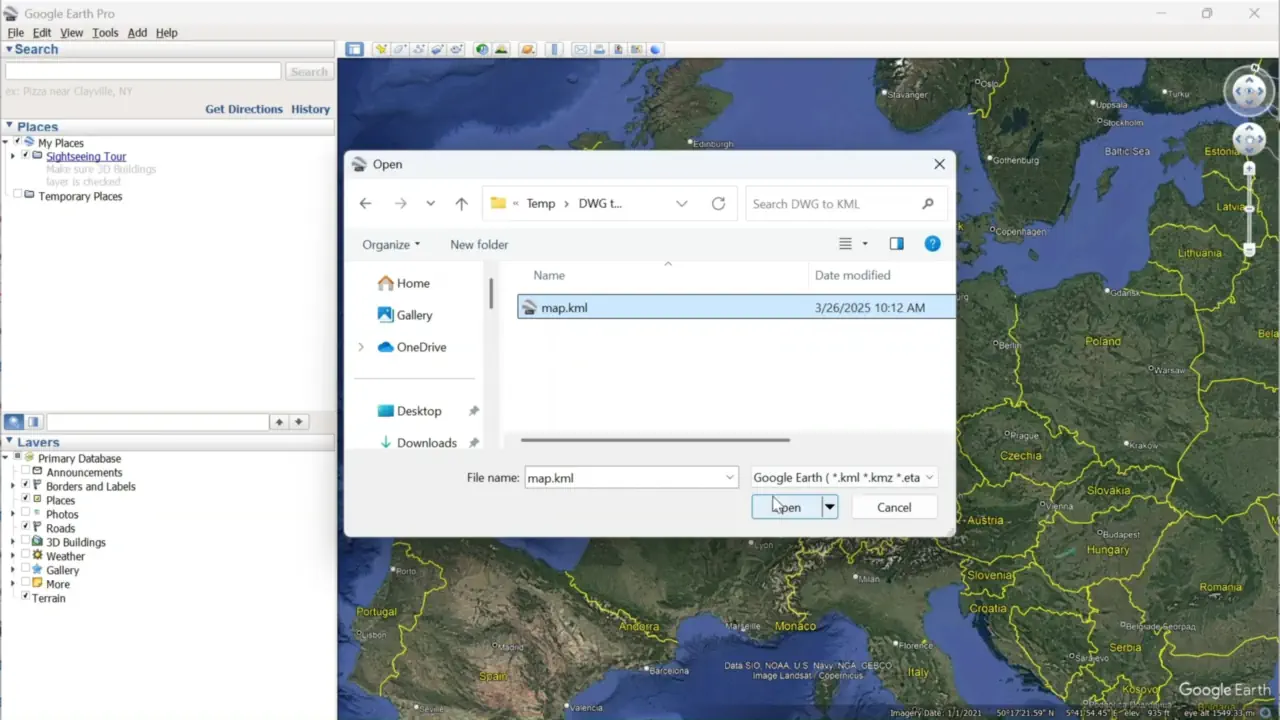Image resolution: width=1280 pixels, height=720 pixels.
Task: Click the Sightseeing Tour link
Action: click(86, 156)
